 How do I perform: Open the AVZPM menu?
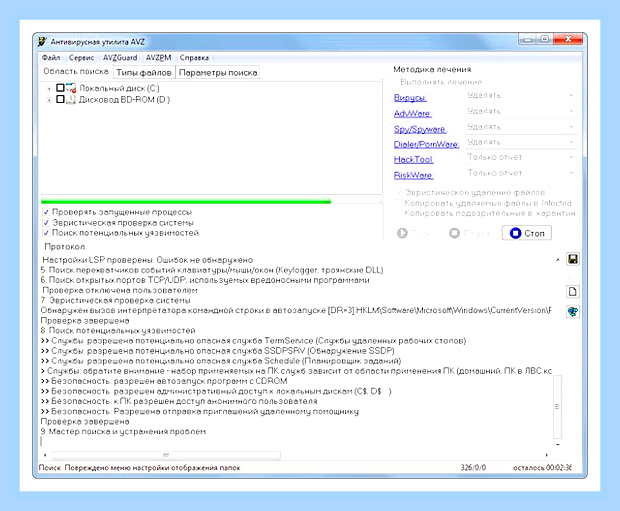[x=158, y=58]
